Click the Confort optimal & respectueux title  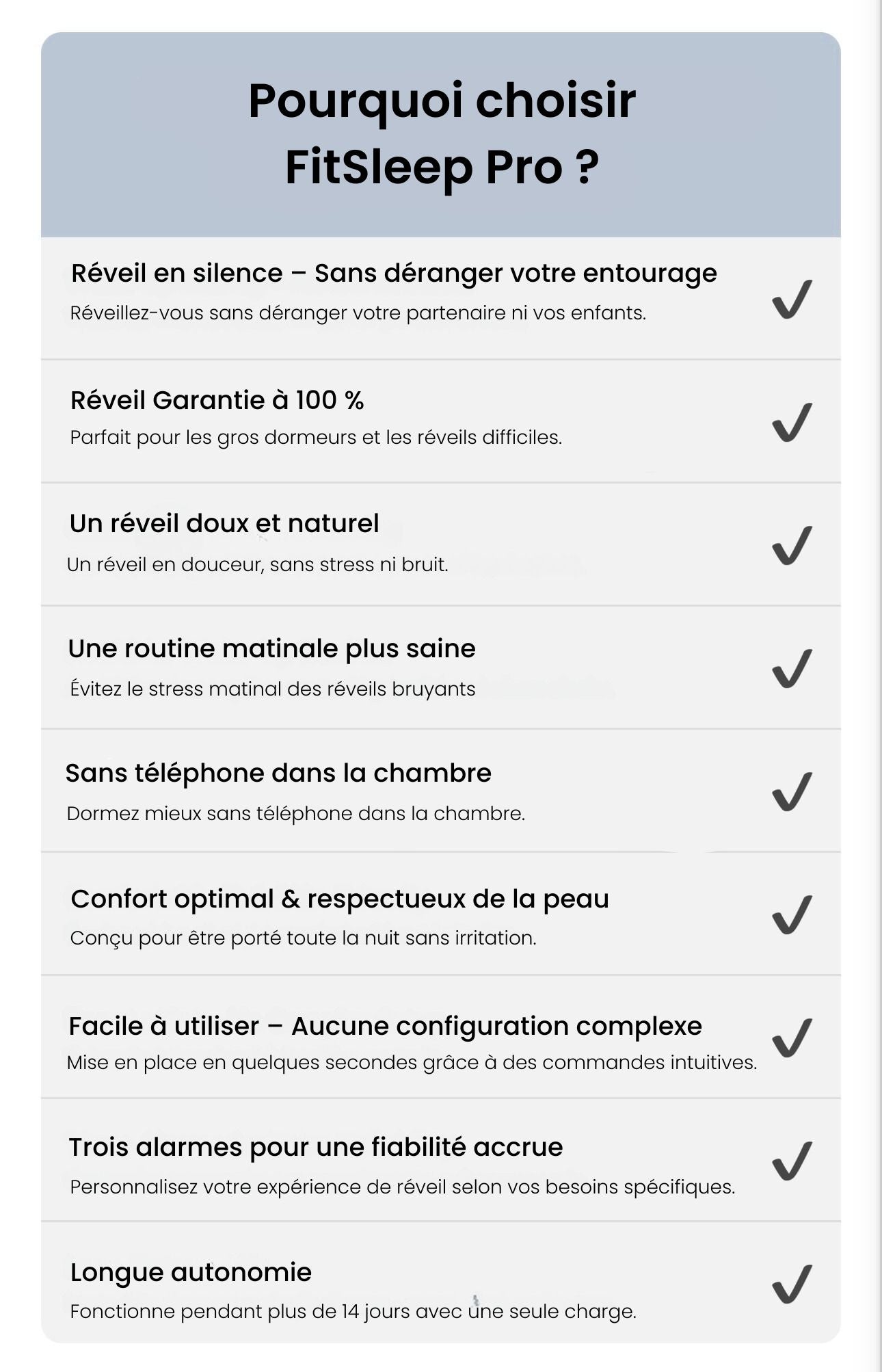coord(340,899)
